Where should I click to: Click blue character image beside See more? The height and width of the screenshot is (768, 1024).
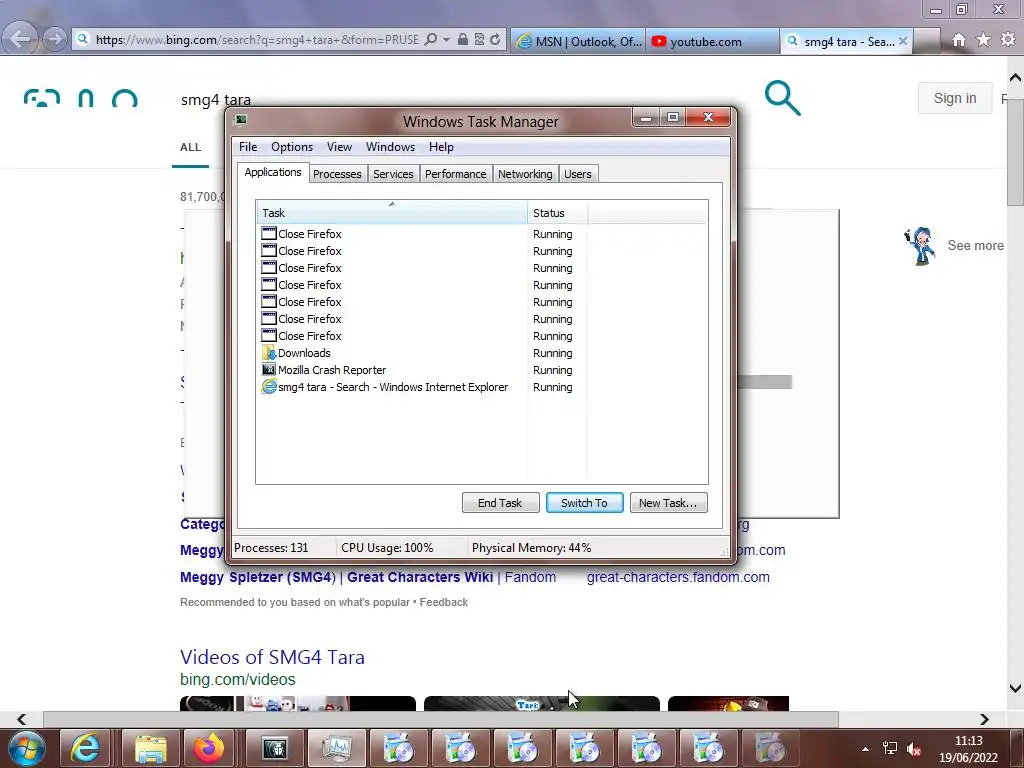click(921, 246)
